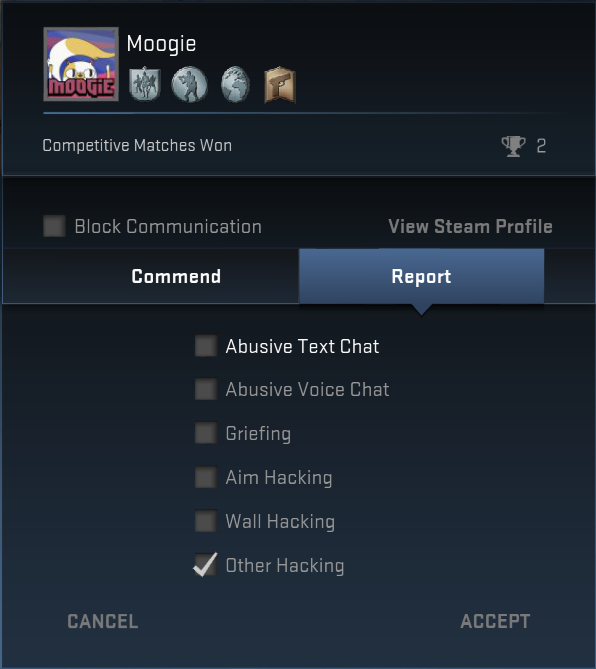Select the Report tab
Screen dimensions: 596x669
[x=422, y=276]
